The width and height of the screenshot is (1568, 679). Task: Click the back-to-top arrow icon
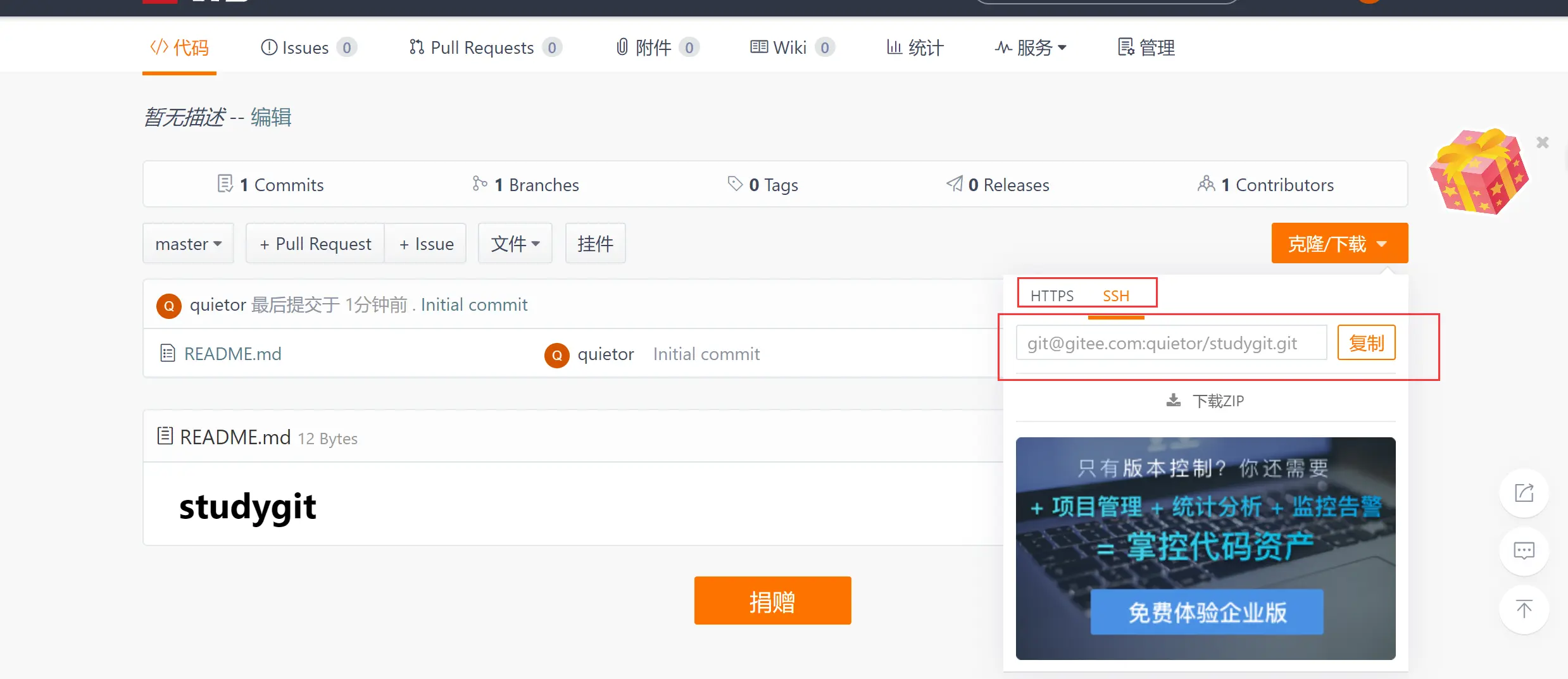[1524, 609]
